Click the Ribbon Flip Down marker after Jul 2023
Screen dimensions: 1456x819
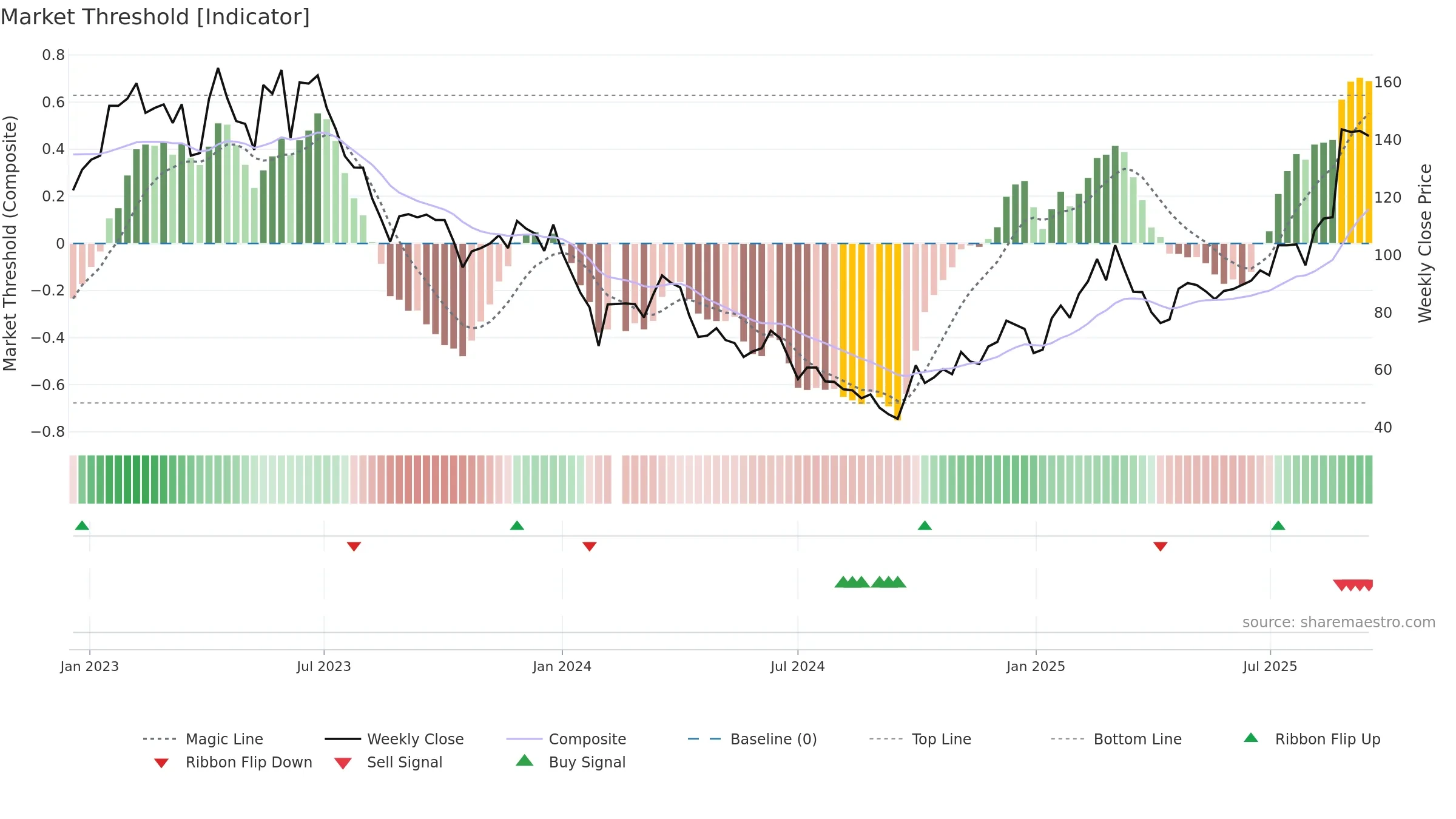point(354,547)
